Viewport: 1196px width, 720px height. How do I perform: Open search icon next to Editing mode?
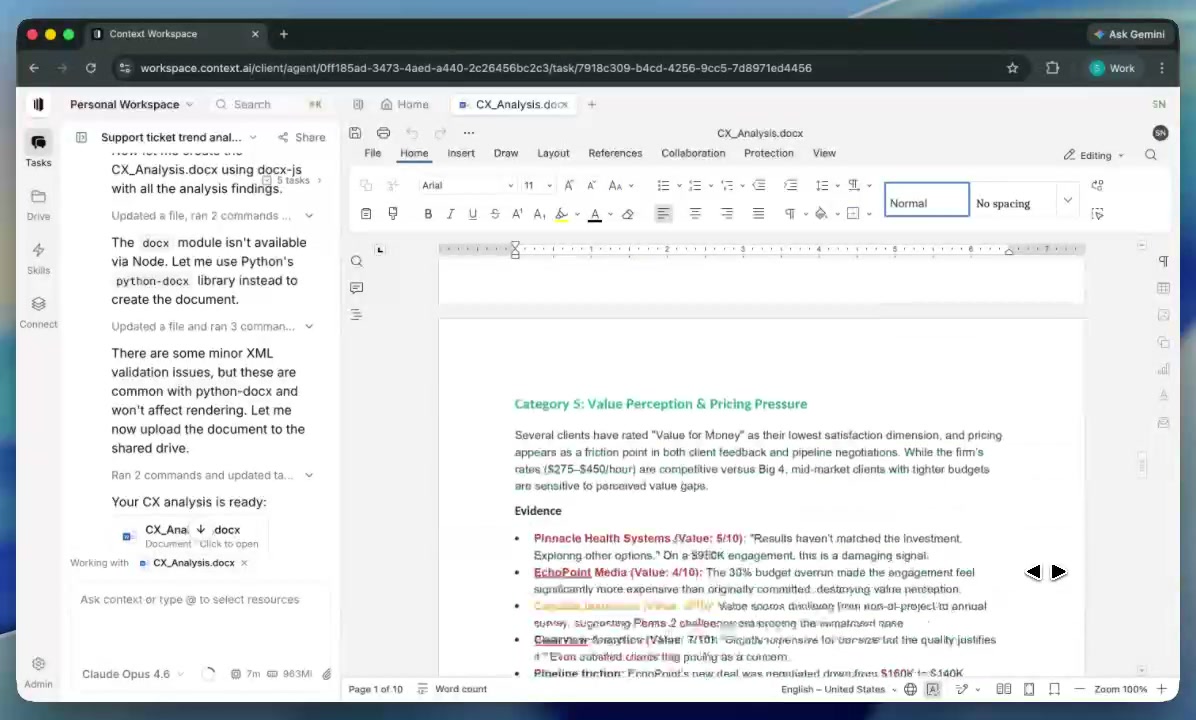tap(1151, 155)
